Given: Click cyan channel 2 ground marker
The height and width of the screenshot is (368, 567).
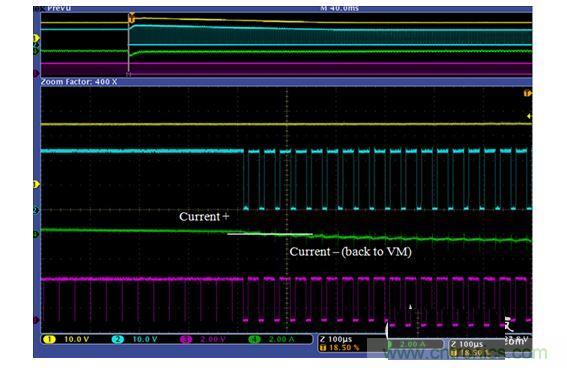Looking at the screenshot, I should [36, 210].
